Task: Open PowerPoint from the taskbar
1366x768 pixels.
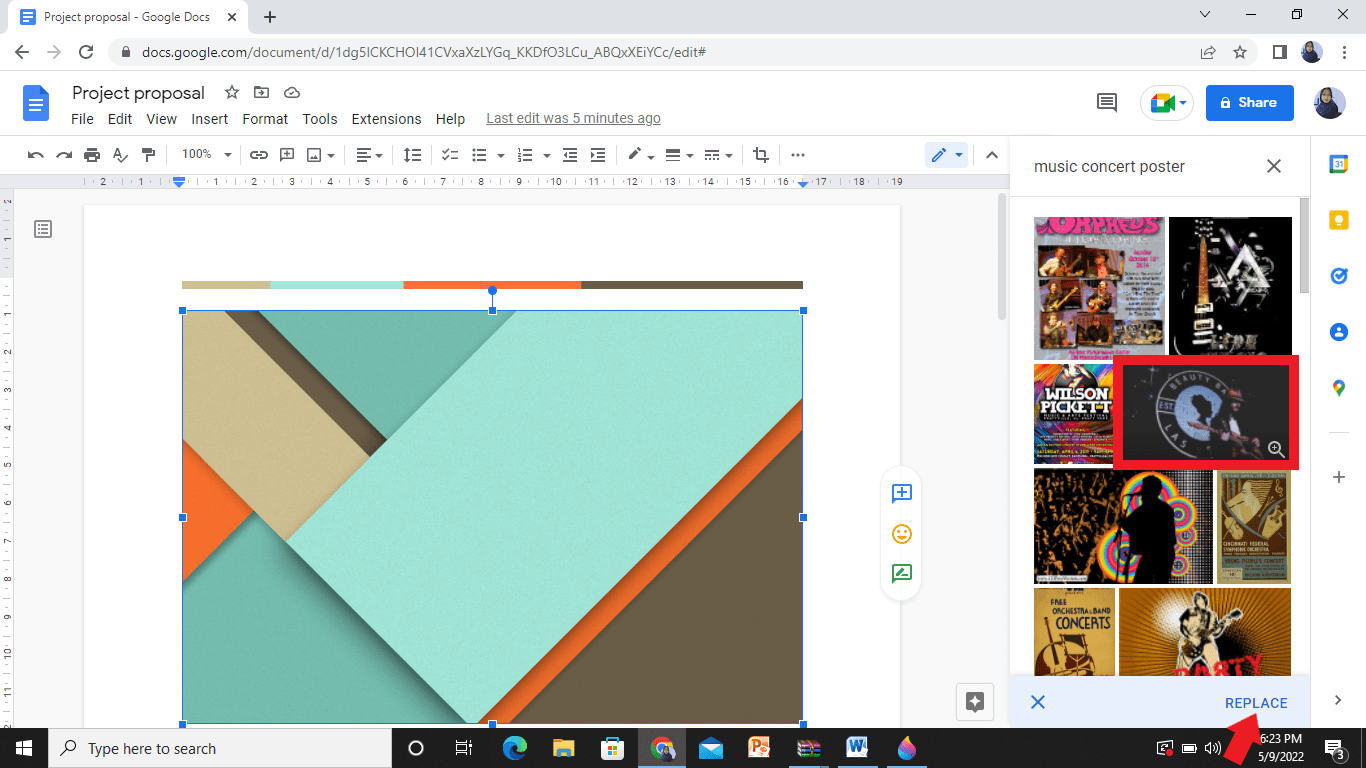Action: pyautogui.click(x=759, y=748)
